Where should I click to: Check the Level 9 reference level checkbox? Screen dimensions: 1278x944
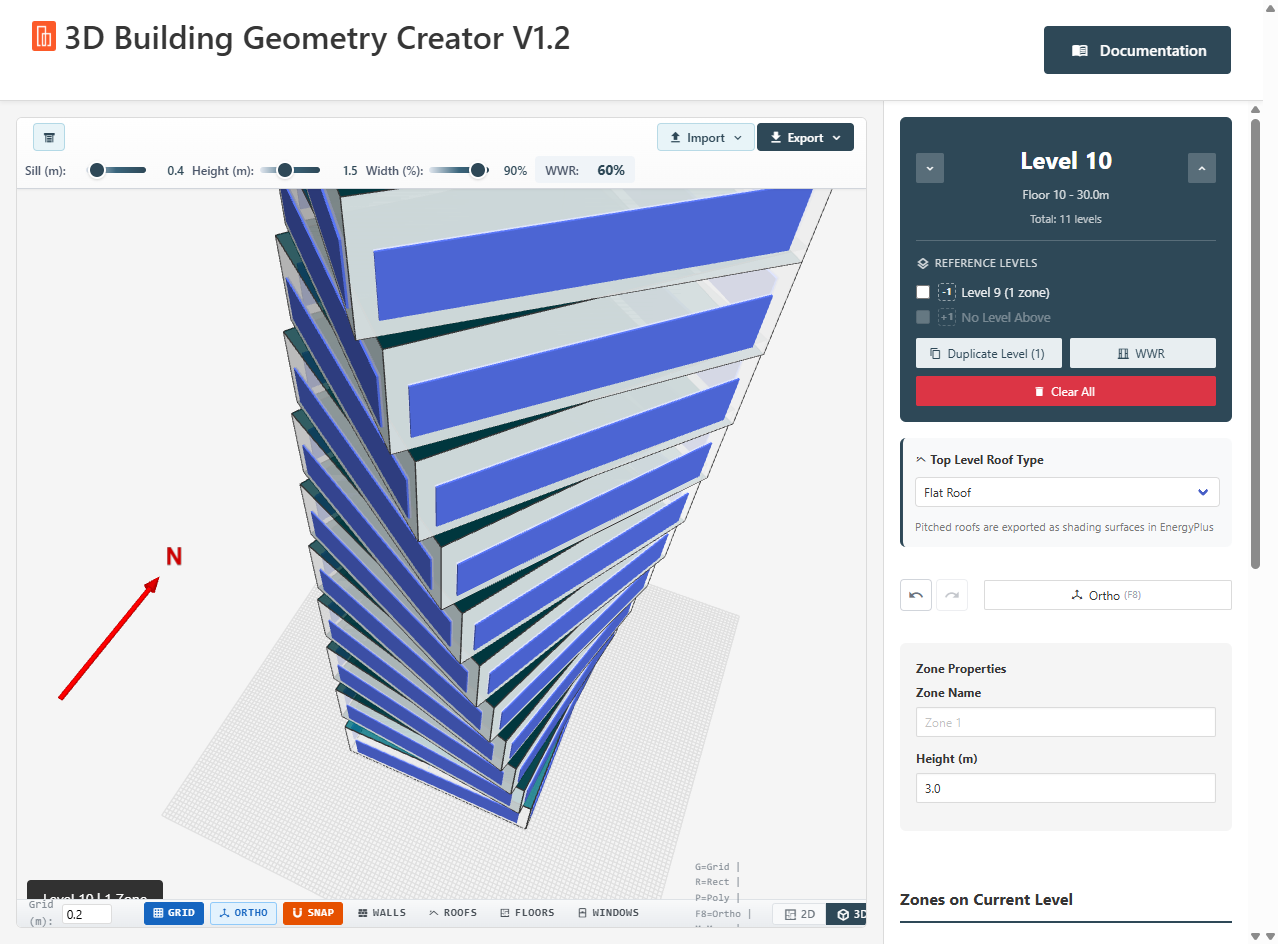[x=923, y=293]
